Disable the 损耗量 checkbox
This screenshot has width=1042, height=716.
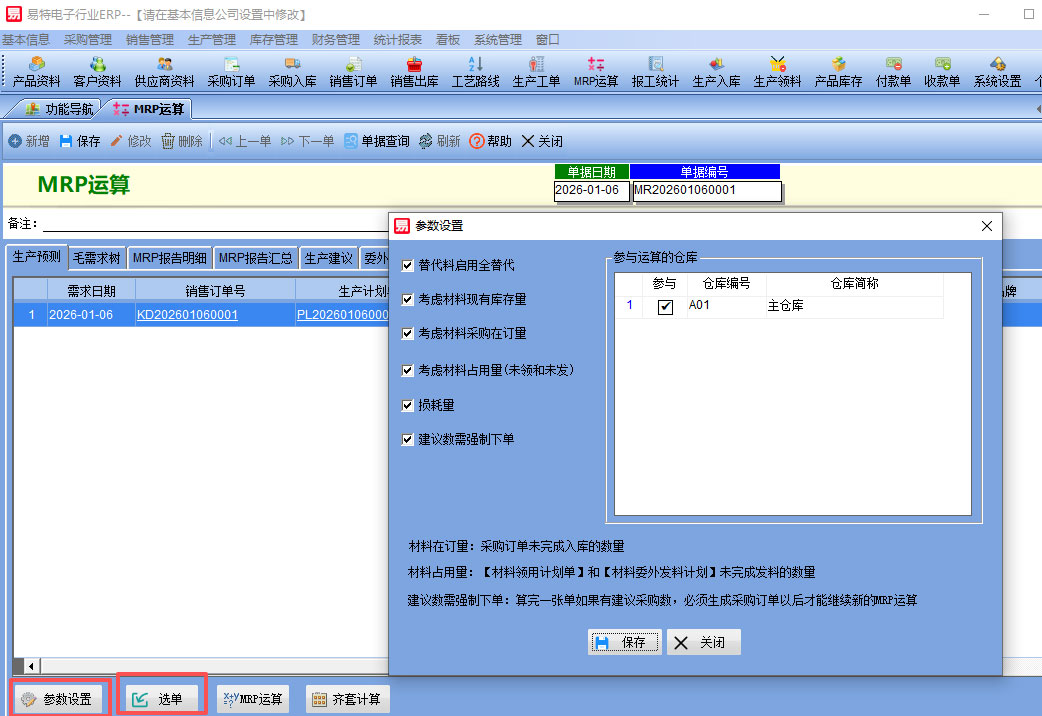pos(408,406)
